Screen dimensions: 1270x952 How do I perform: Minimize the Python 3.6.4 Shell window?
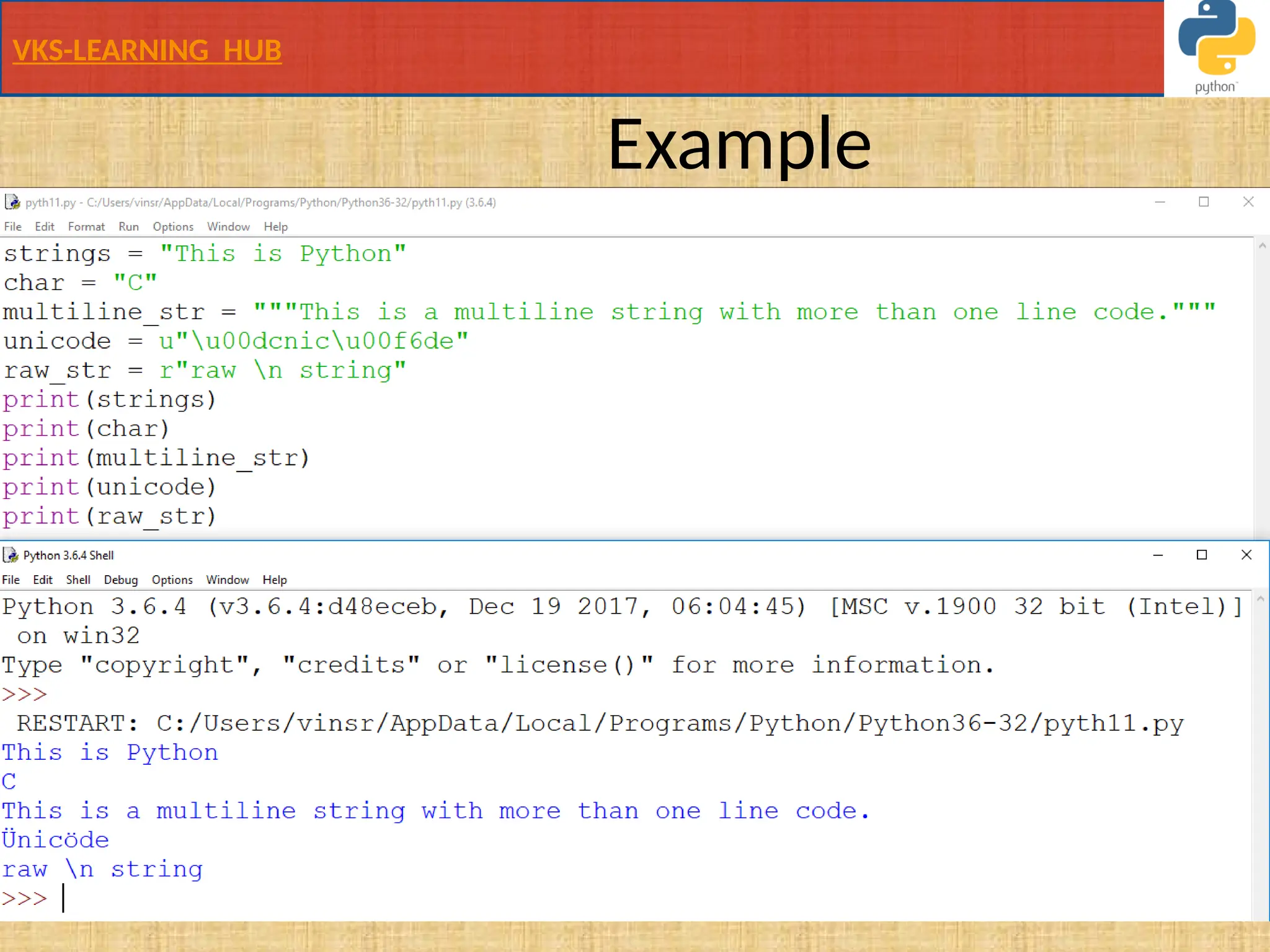click(x=1158, y=555)
